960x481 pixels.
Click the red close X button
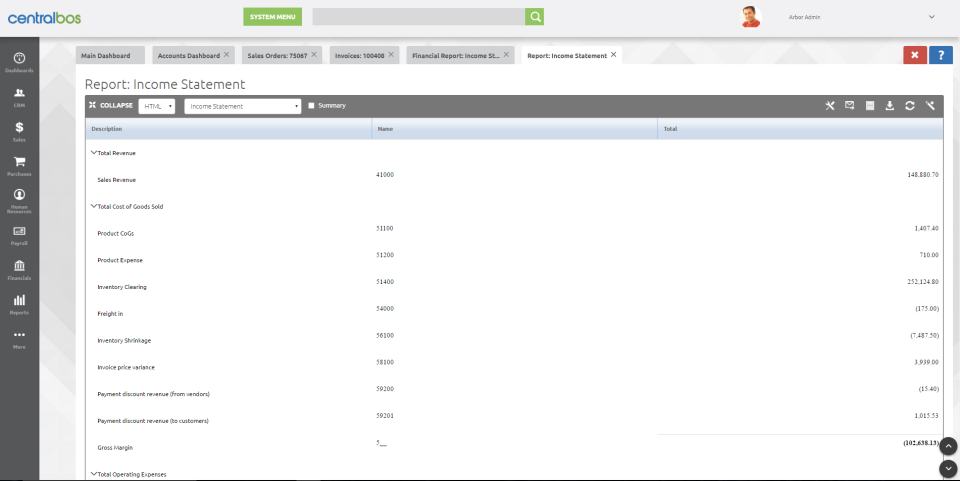click(x=915, y=55)
